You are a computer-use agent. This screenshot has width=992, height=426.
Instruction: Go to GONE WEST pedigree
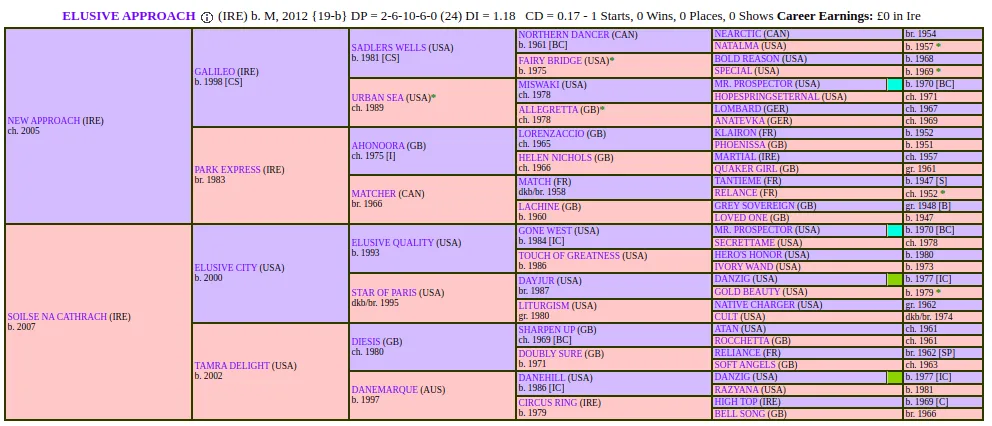point(545,230)
